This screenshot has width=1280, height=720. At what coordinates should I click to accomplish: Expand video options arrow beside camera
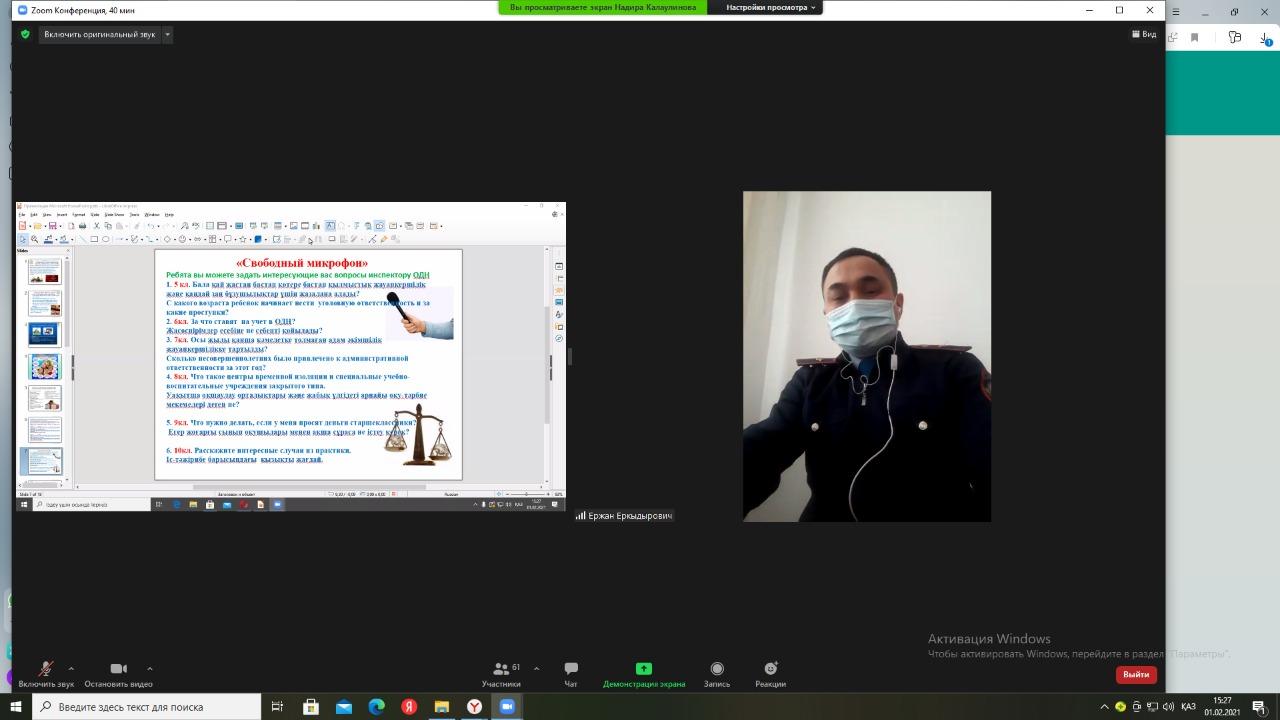pyautogui.click(x=150, y=668)
